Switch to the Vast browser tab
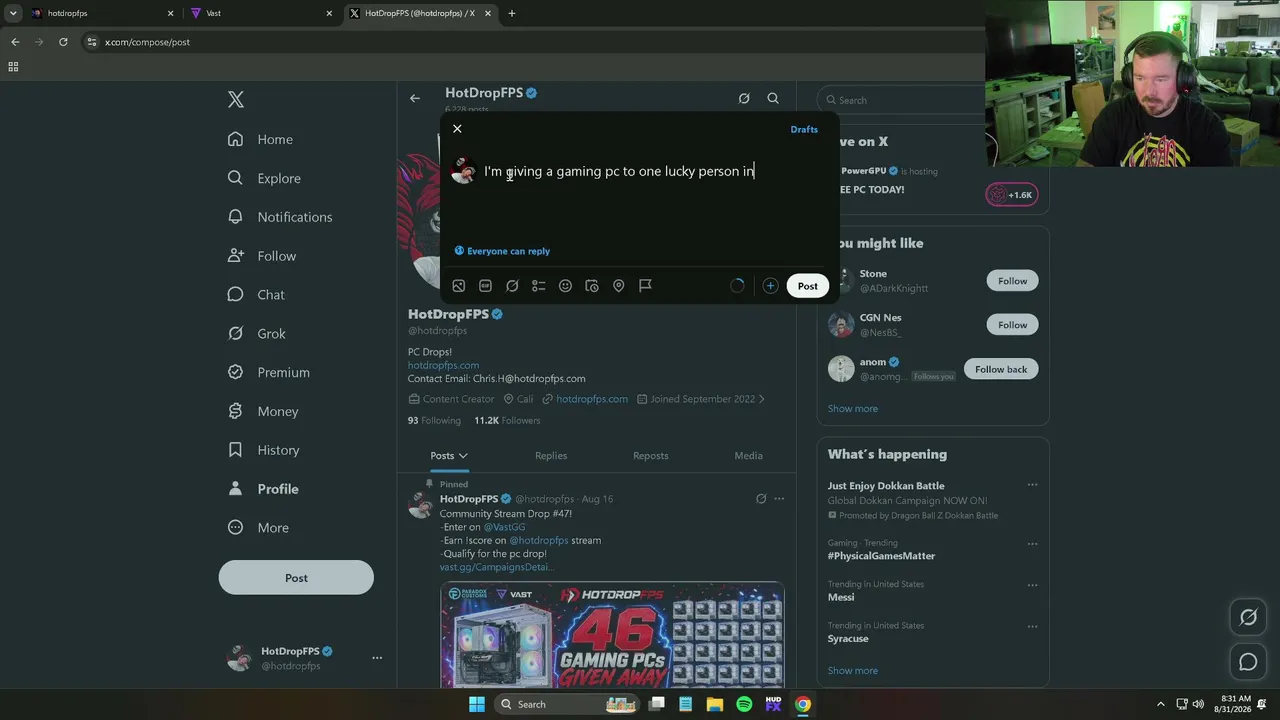The image size is (1280, 720). [263, 14]
